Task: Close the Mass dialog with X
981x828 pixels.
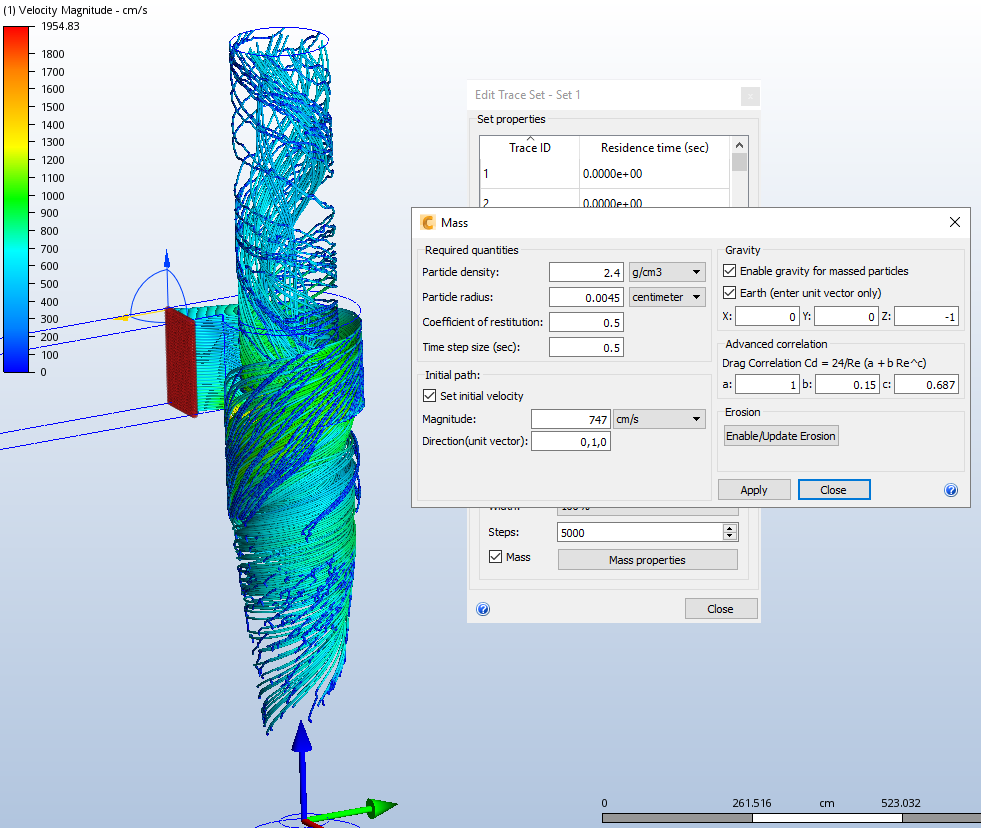Action: (x=954, y=222)
